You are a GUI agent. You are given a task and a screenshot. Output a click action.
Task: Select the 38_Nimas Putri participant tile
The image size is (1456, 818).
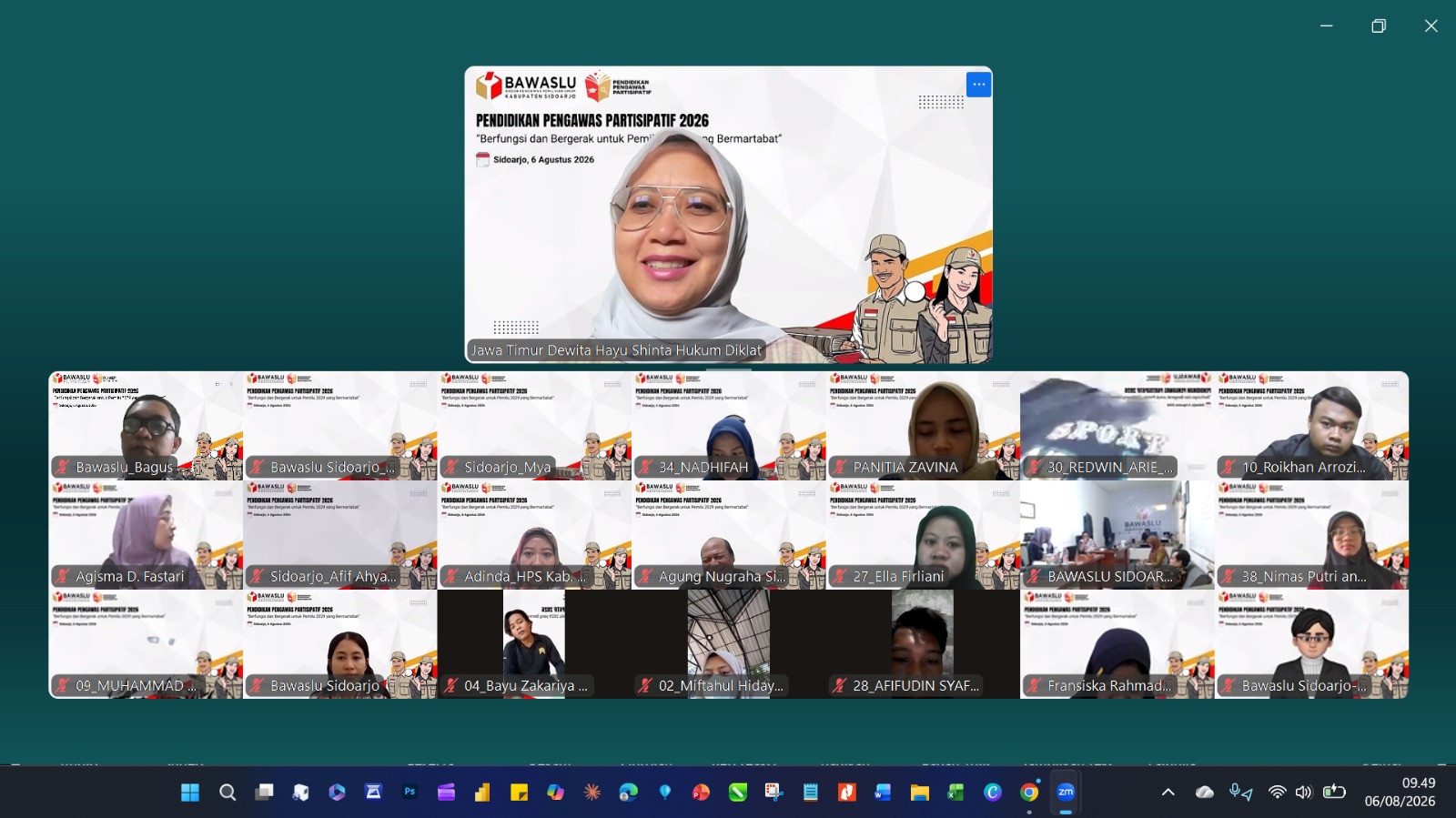coord(1311,535)
